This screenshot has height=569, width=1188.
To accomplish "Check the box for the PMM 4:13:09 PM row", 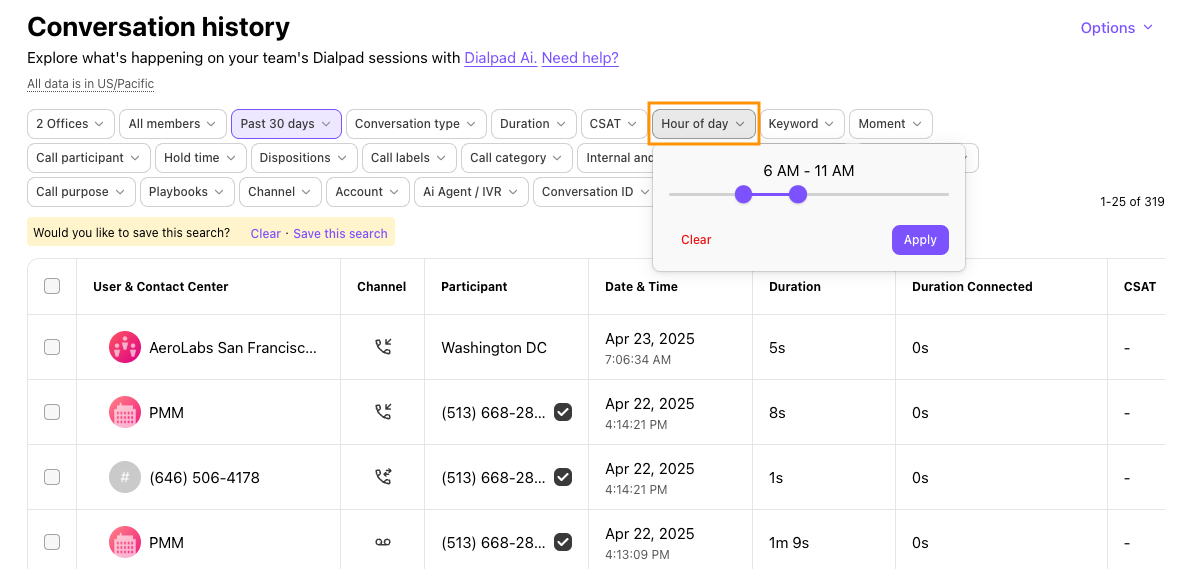I will [52, 542].
